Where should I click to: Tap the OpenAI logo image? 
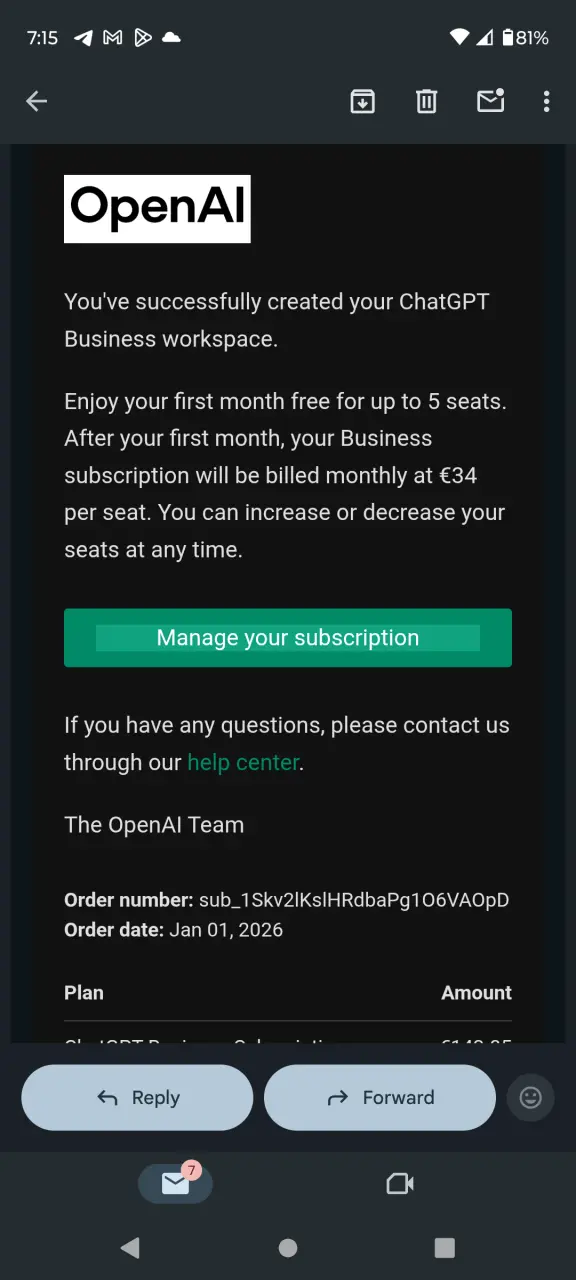point(157,209)
